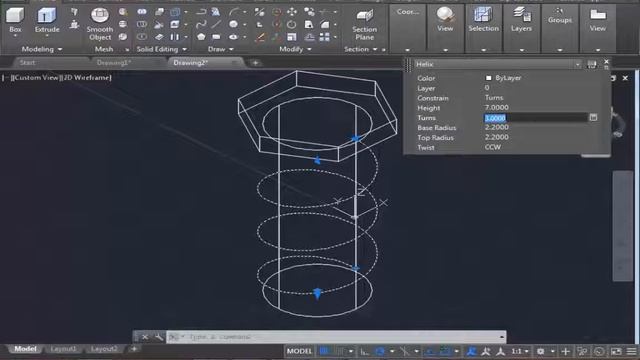Click the Smooth Object mesh tool
640x360 pixels.
click(100, 24)
